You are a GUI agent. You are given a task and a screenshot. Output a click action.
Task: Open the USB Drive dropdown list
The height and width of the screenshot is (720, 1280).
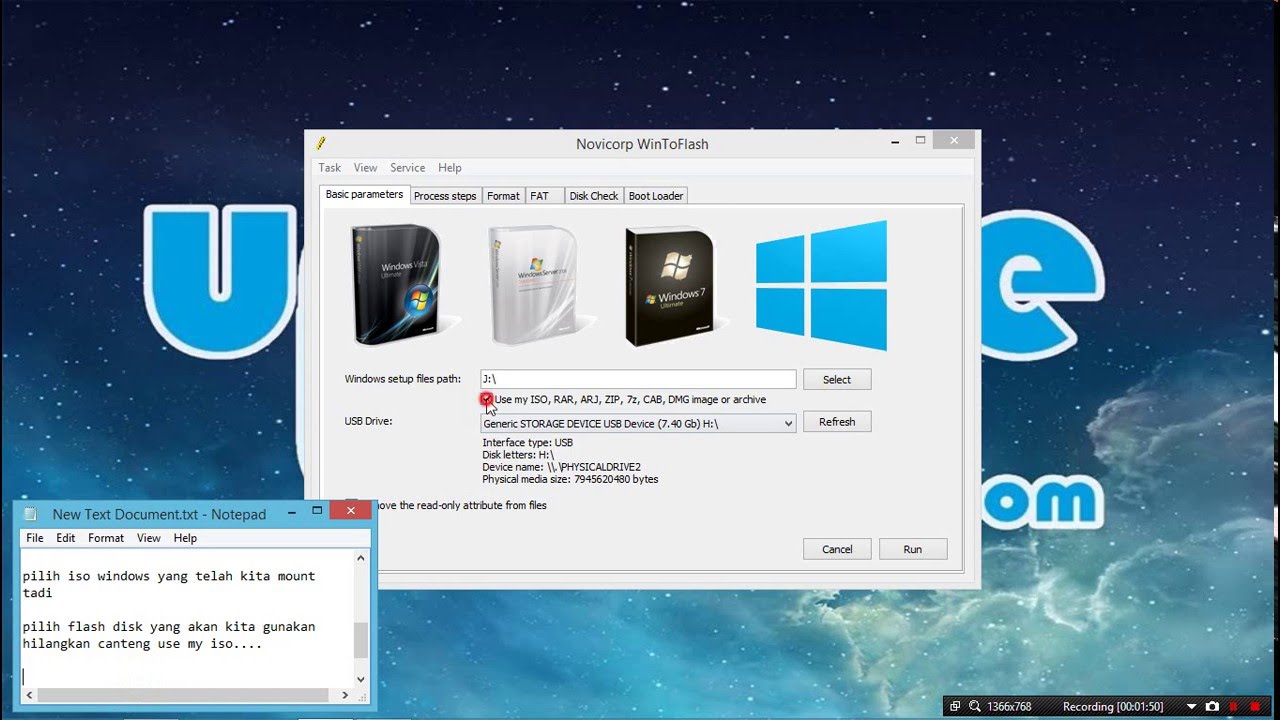pyautogui.click(x=638, y=423)
